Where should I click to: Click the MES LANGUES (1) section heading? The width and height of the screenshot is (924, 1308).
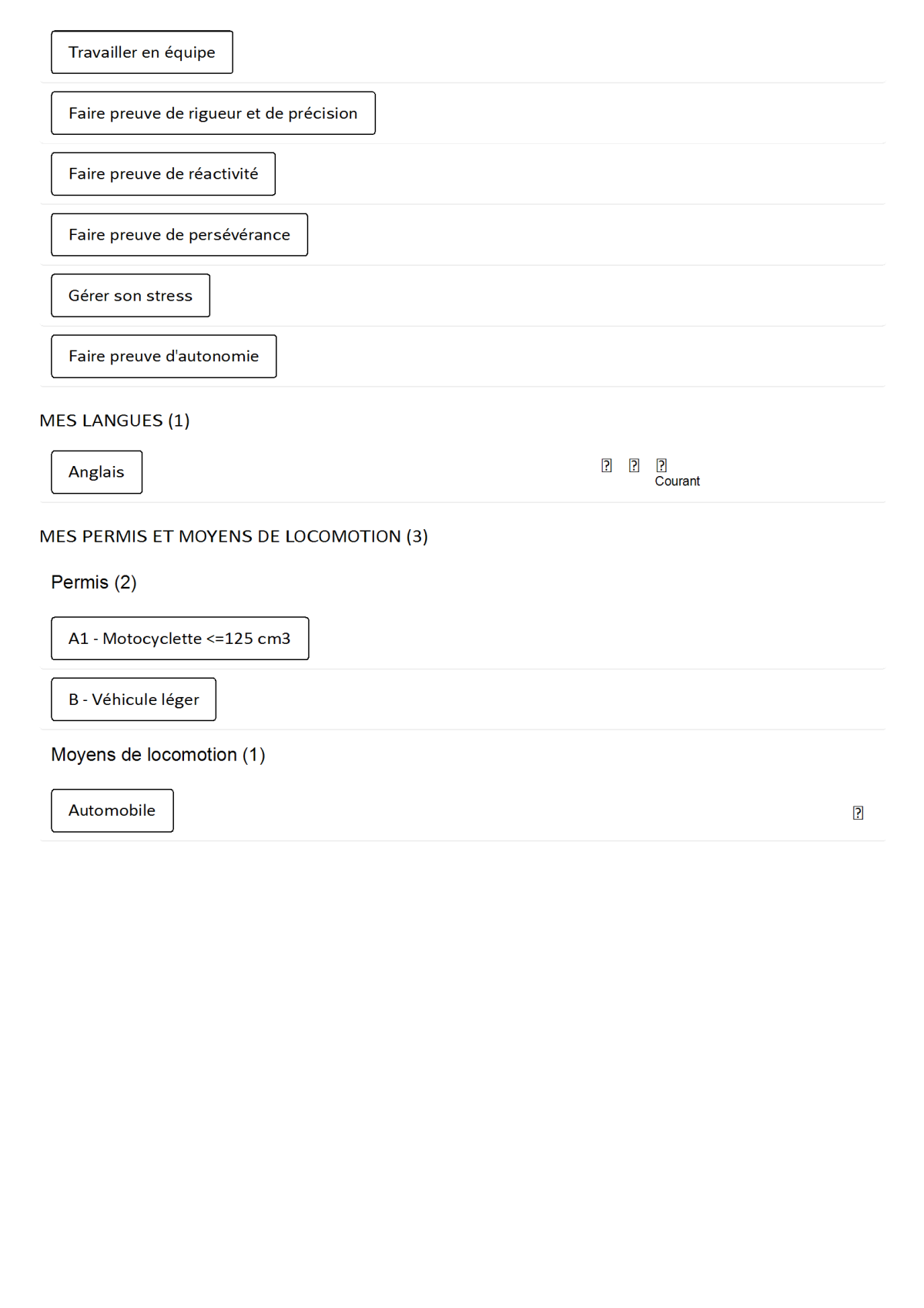pos(115,421)
